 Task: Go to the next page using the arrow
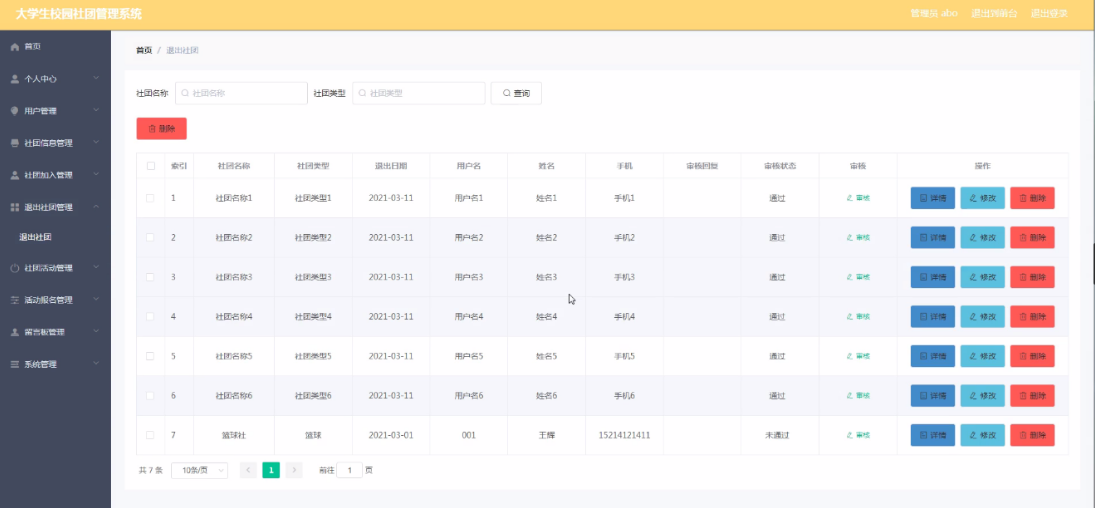pyautogui.click(x=294, y=470)
